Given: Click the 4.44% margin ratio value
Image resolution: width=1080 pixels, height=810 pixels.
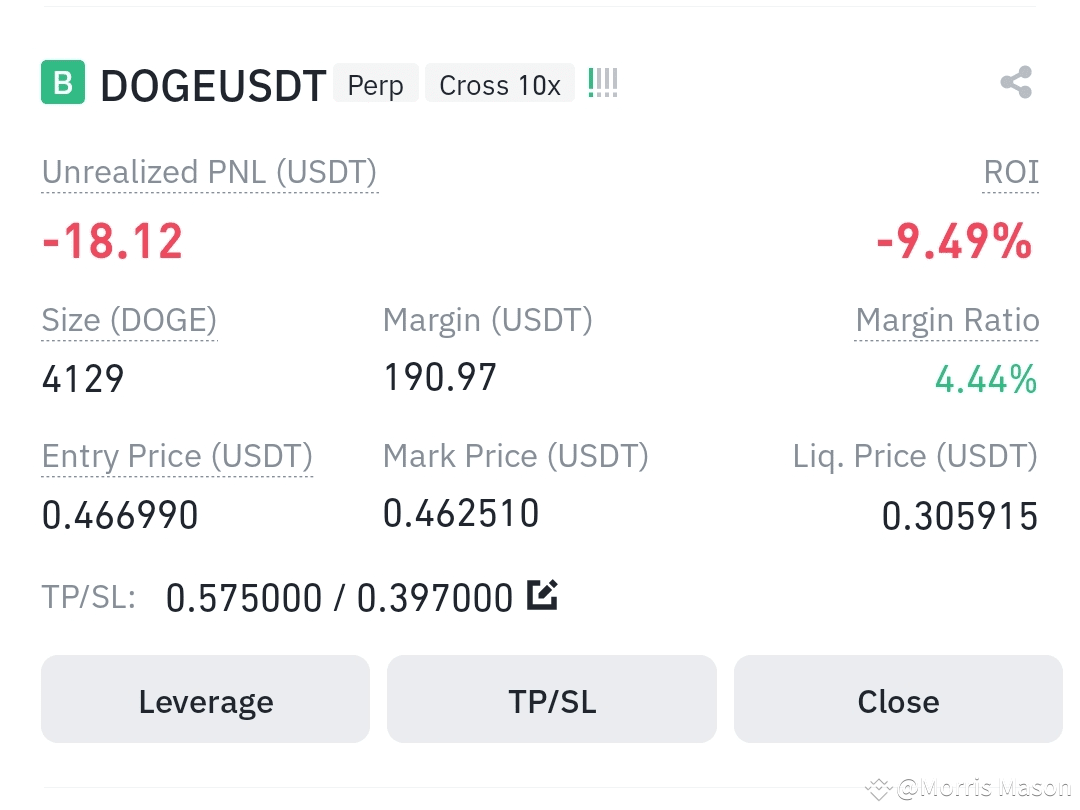Looking at the screenshot, I should (x=986, y=379).
